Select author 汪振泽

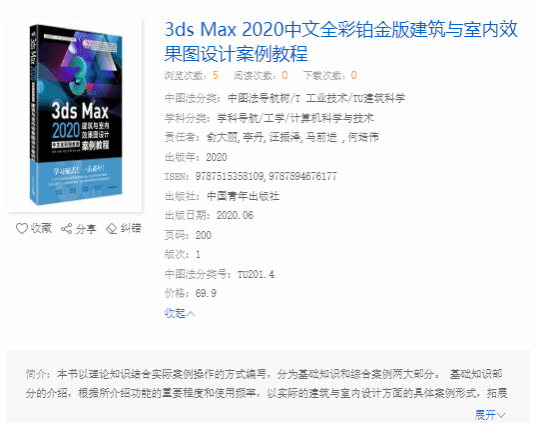tap(284, 138)
